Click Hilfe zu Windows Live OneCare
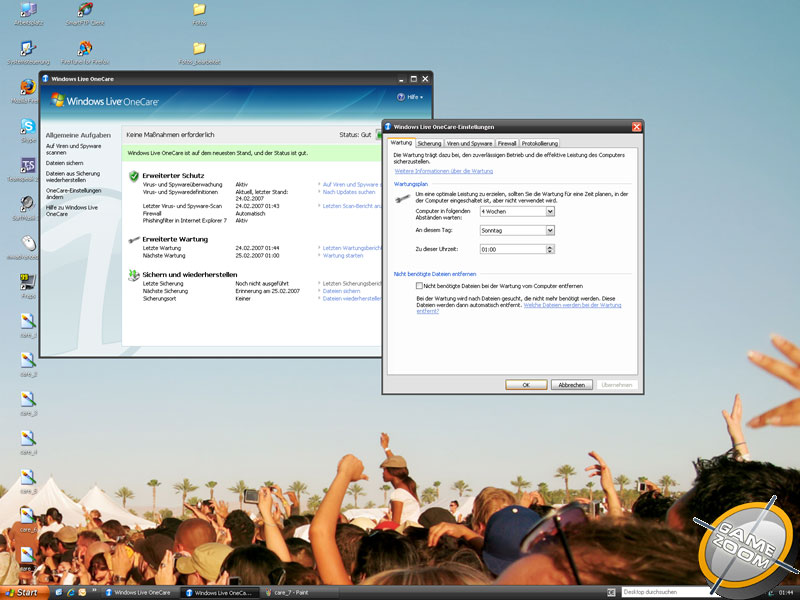The width and height of the screenshot is (800, 600). tap(71, 211)
